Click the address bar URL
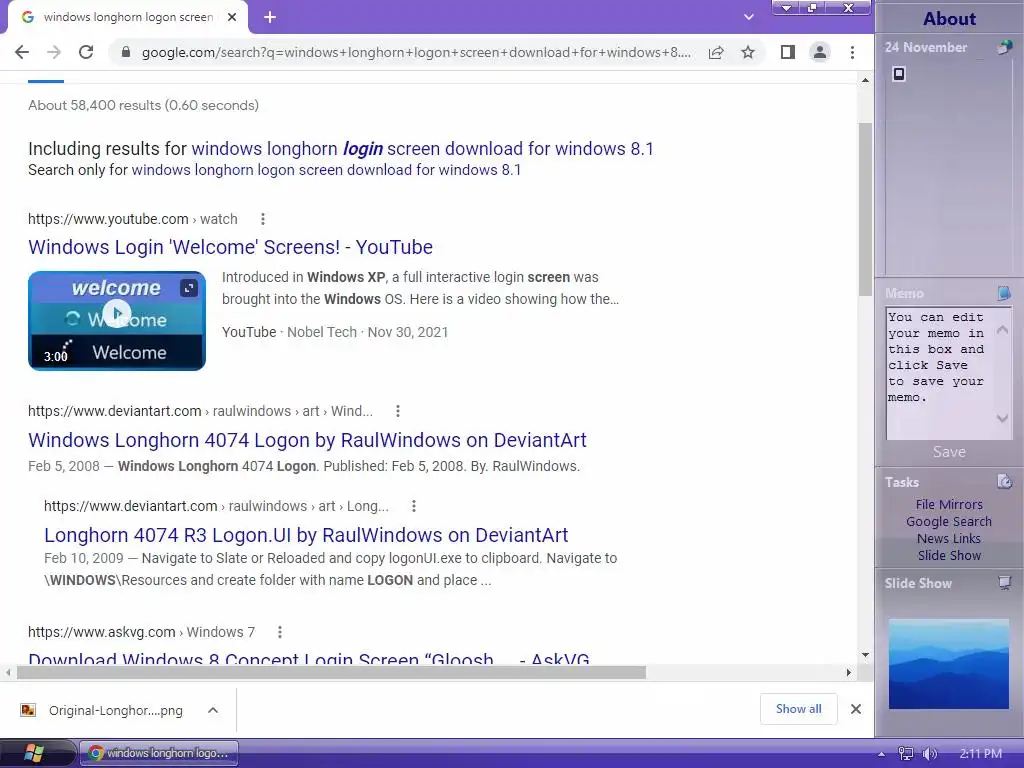The image size is (1024, 768). 416,52
